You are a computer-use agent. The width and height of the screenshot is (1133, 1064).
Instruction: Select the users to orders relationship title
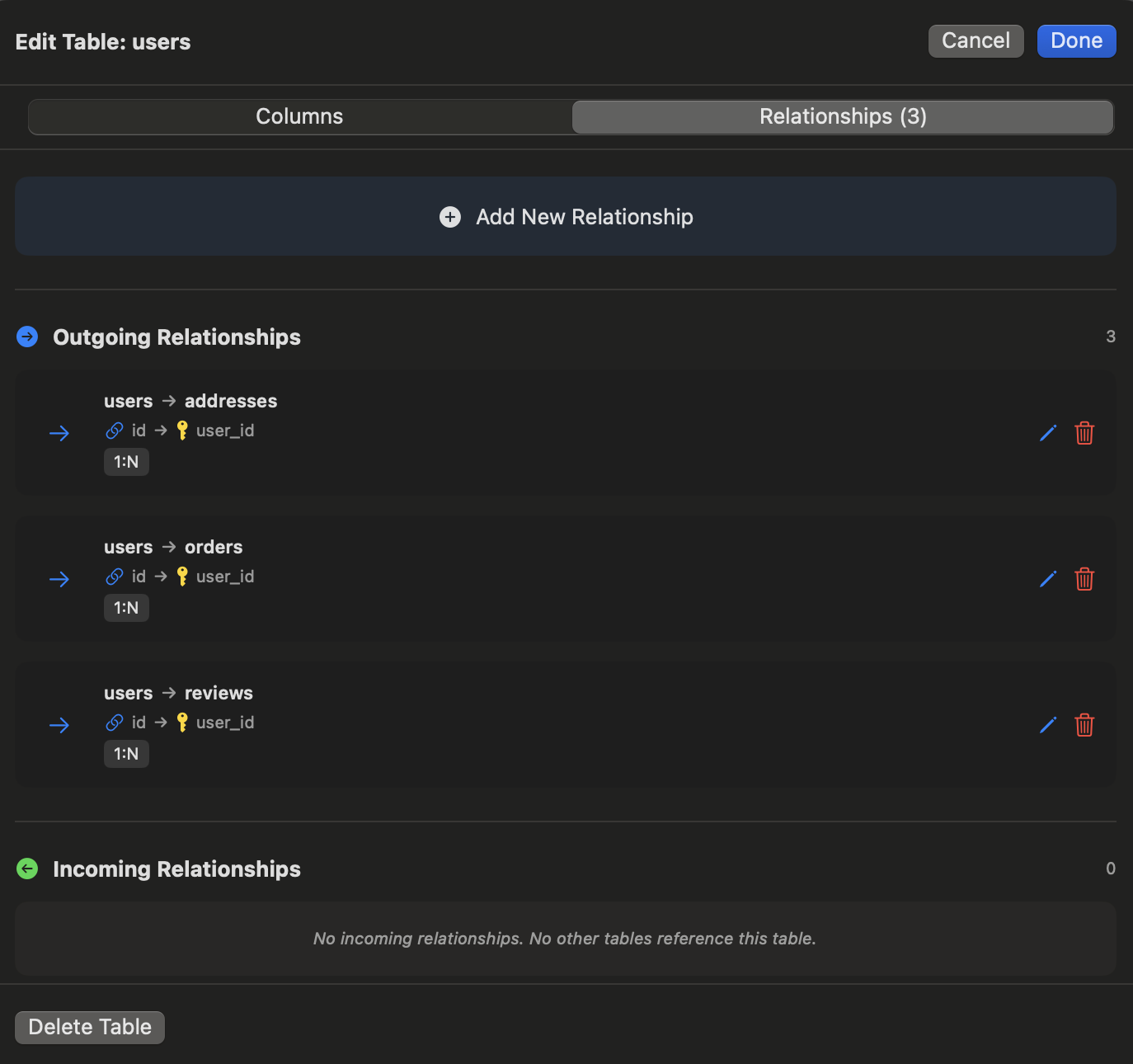[173, 547]
